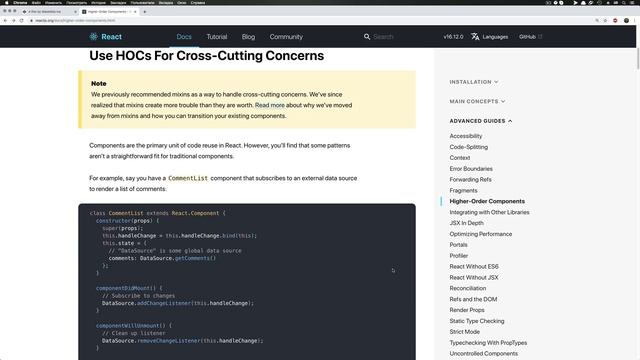Viewport: 640px width, 360px height.
Task: Open Context in sidebar
Action: [460, 158]
